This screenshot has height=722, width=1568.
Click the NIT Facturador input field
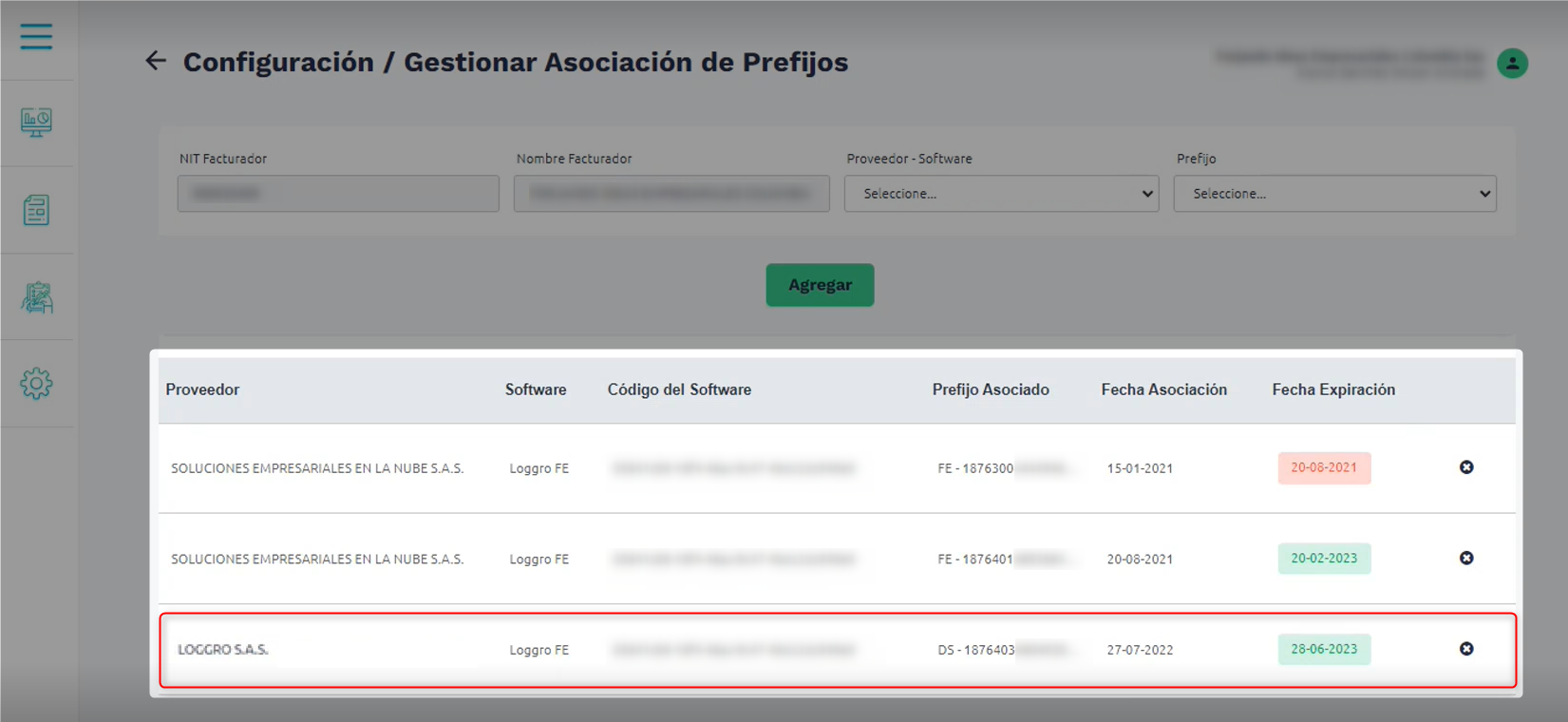coord(338,194)
